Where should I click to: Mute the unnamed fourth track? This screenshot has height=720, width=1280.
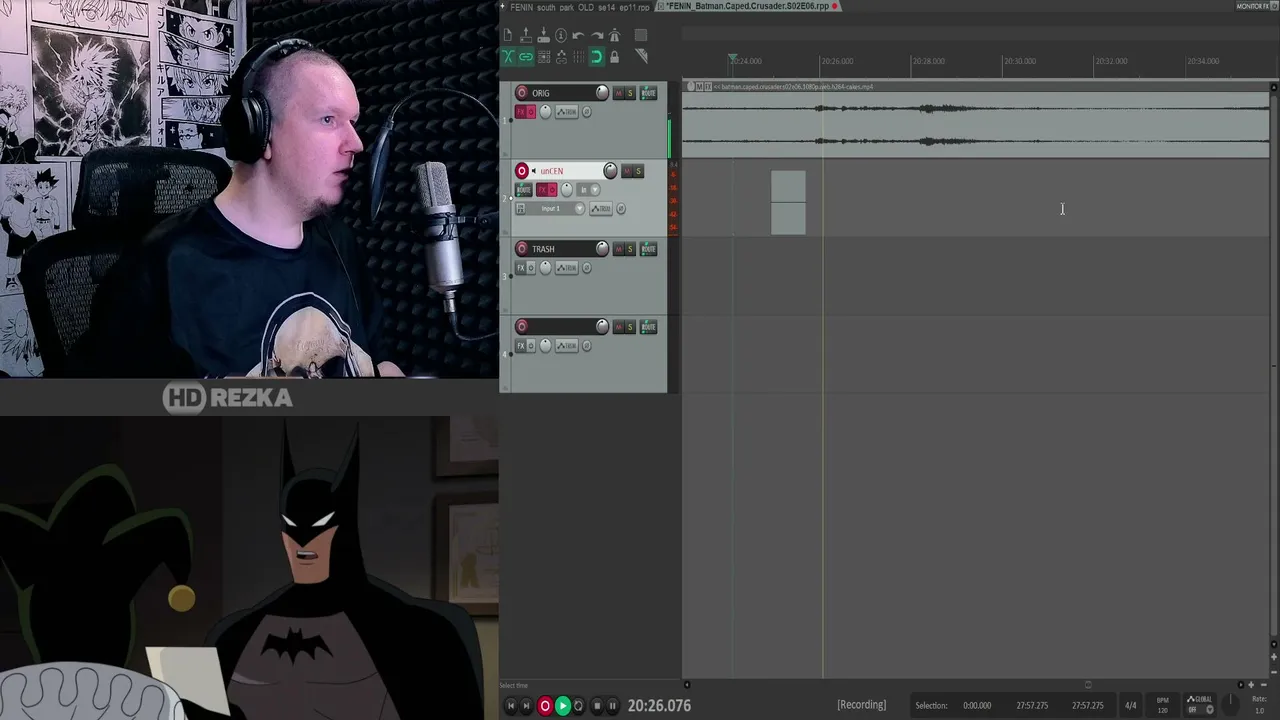[x=618, y=327]
